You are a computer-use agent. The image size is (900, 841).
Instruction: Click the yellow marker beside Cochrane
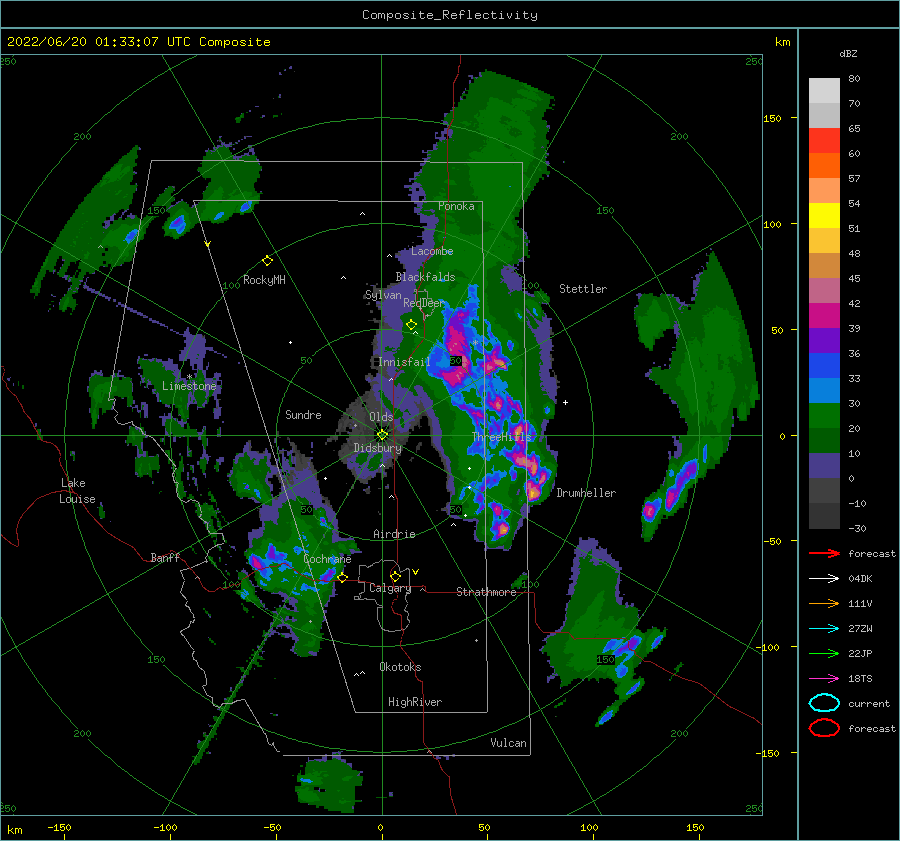click(342, 577)
